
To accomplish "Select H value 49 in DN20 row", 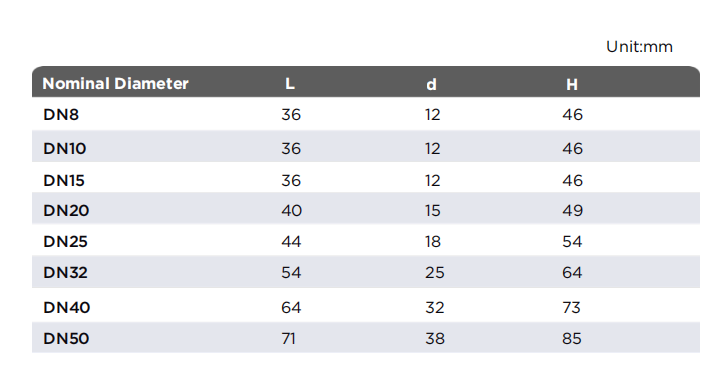I will [x=572, y=210].
